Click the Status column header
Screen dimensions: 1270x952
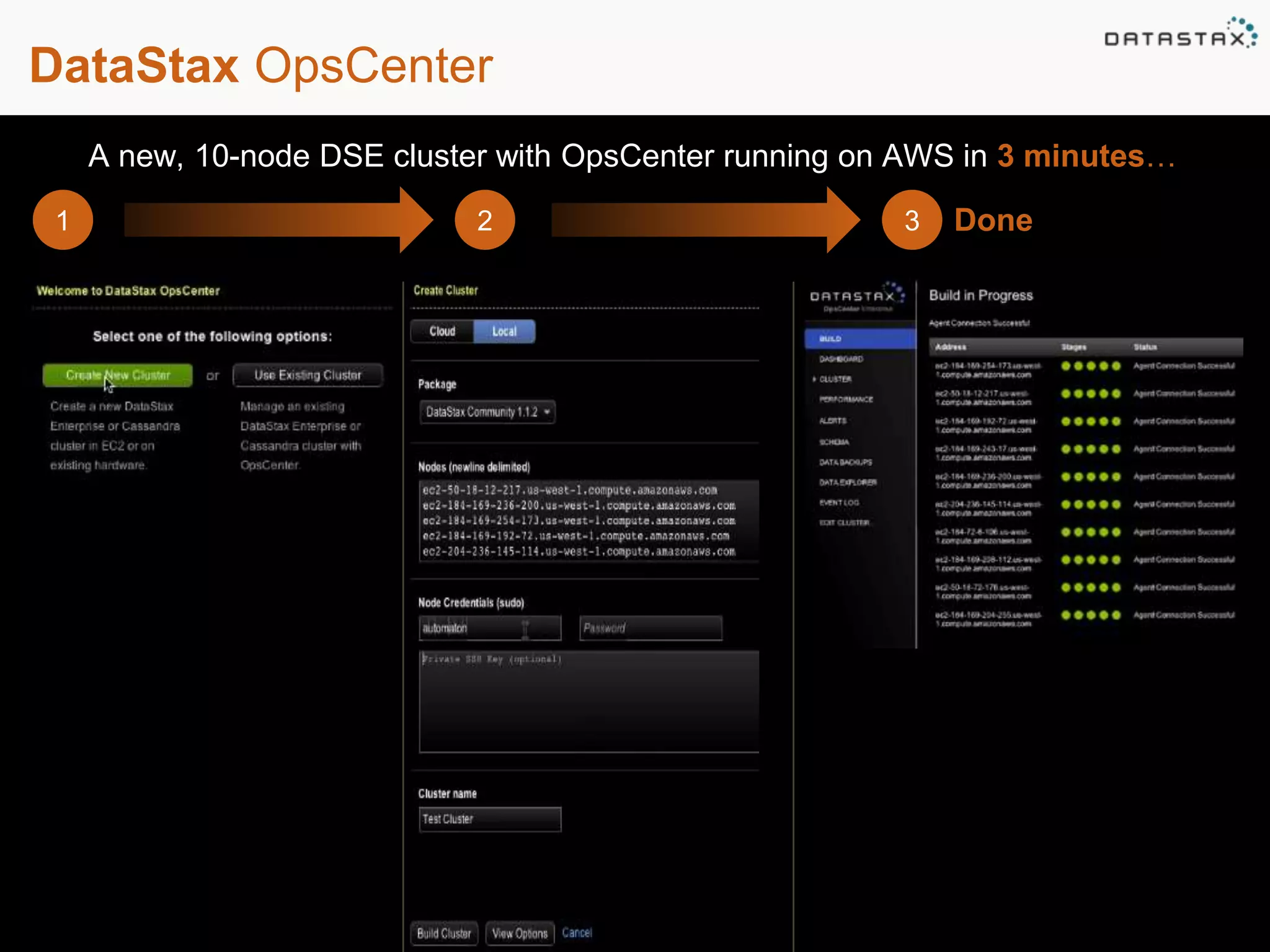(1145, 347)
